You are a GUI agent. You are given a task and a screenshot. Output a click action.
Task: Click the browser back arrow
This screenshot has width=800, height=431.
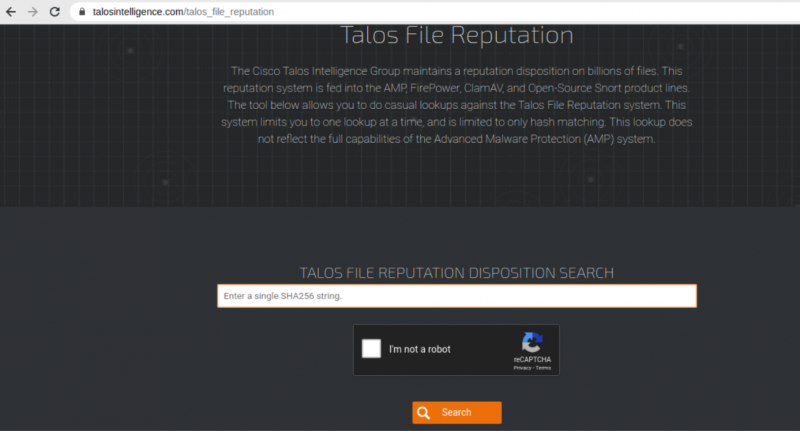(x=12, y=11)
